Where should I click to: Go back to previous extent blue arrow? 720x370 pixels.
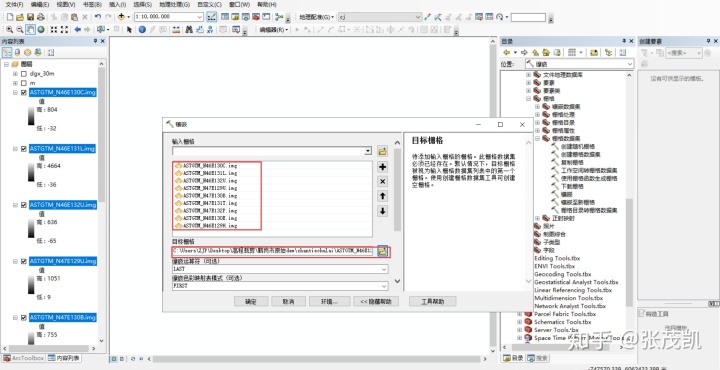[x=78, y=29]
